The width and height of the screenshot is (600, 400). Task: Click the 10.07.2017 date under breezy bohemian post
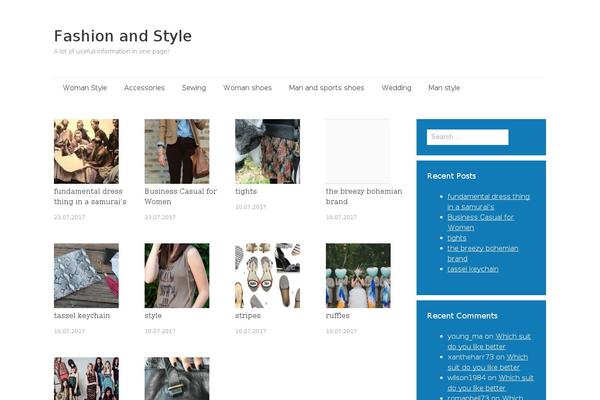click(x=341, y=217)
